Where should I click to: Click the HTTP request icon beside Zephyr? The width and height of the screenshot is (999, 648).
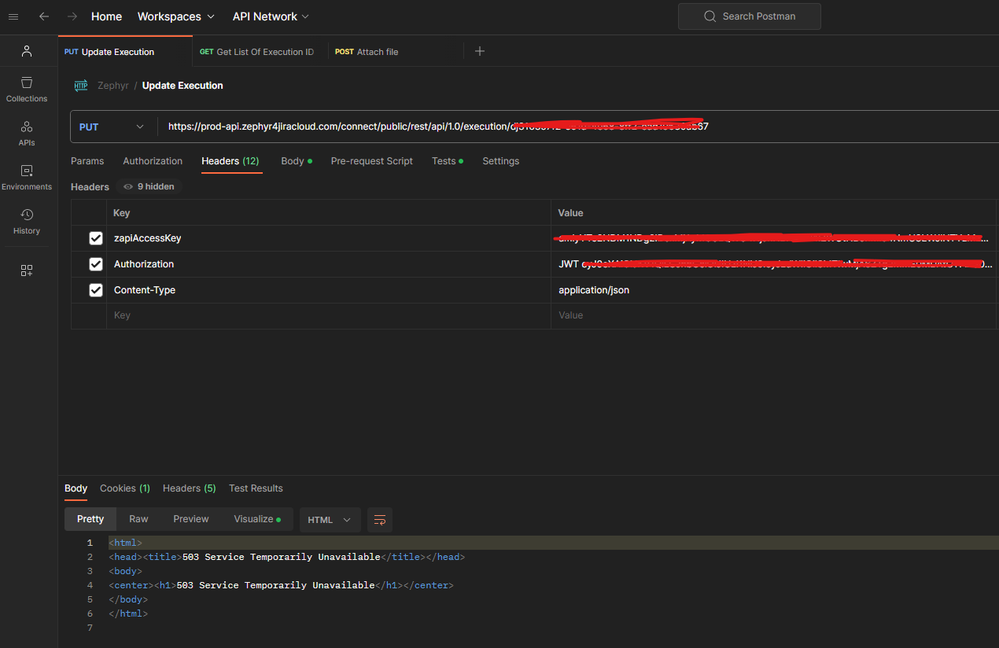pos(81,85)
